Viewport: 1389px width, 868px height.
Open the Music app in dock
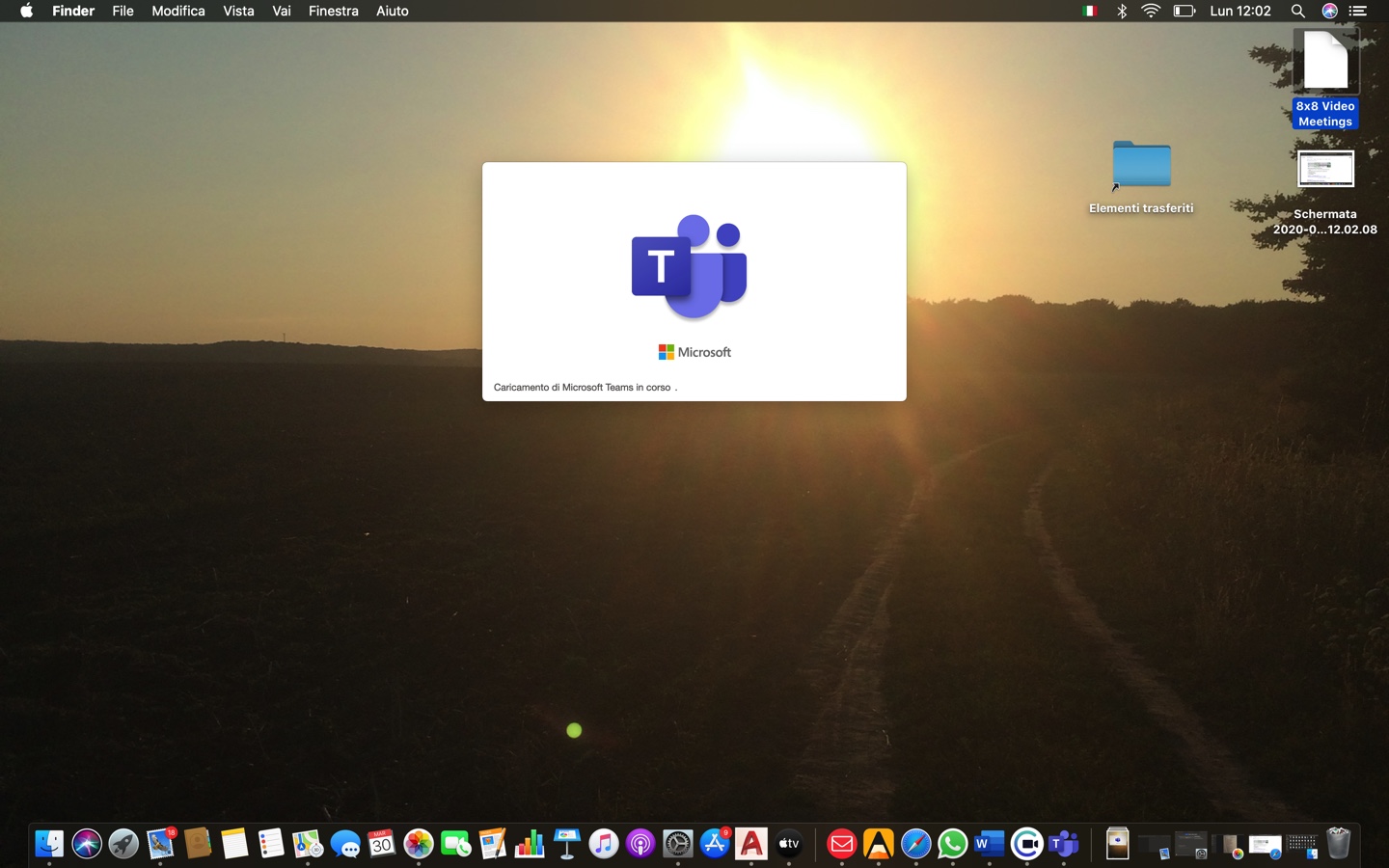[604, 844]
